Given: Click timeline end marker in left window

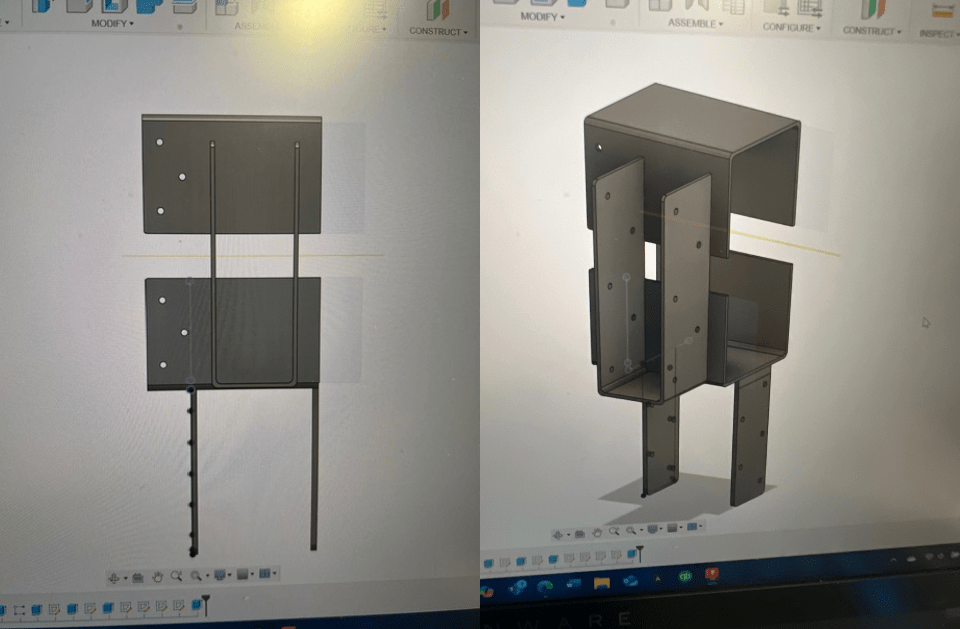Looking at the screenshot, I should [x=205, y=605].
